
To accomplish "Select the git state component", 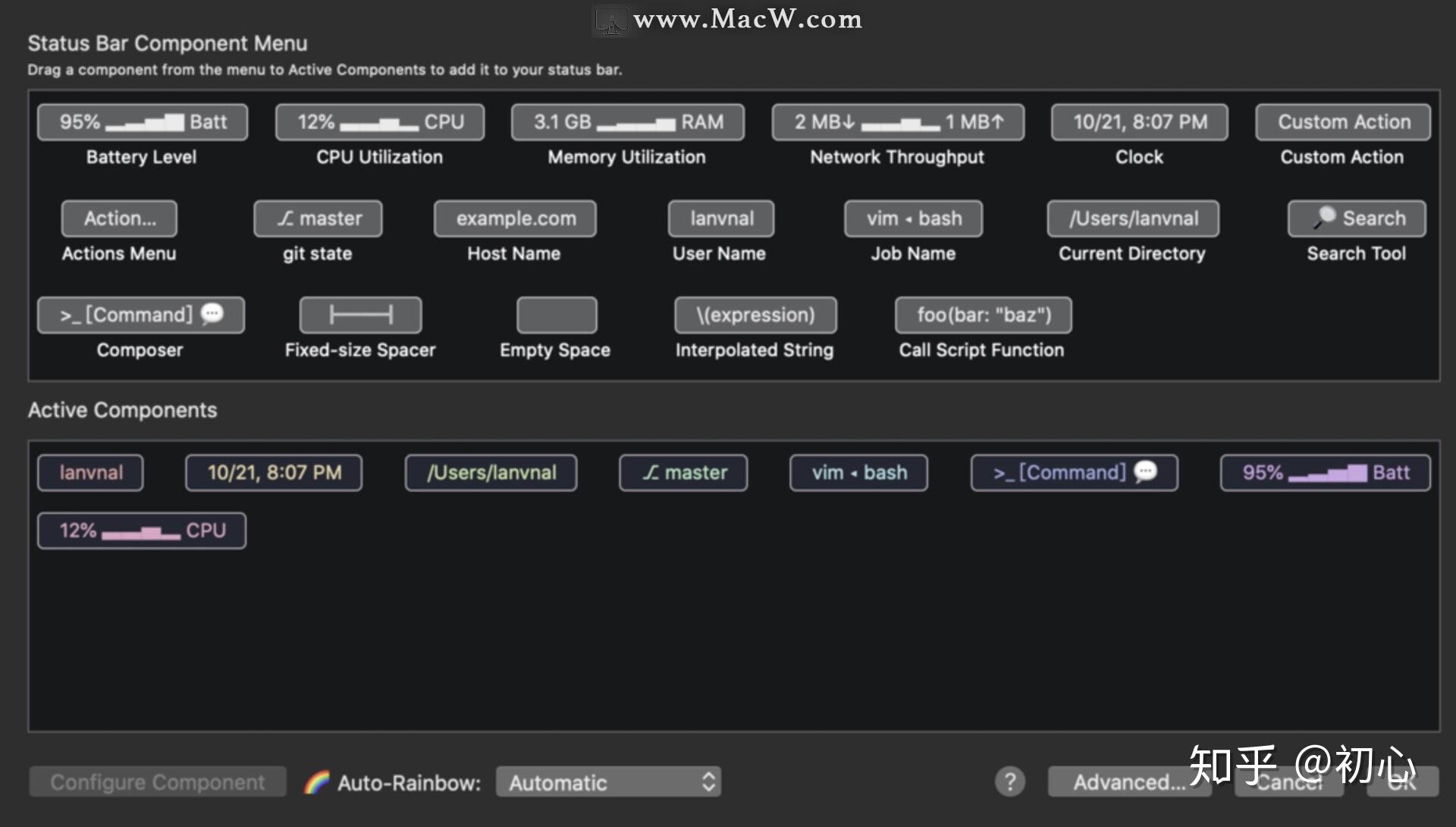I will click(318, 218).
